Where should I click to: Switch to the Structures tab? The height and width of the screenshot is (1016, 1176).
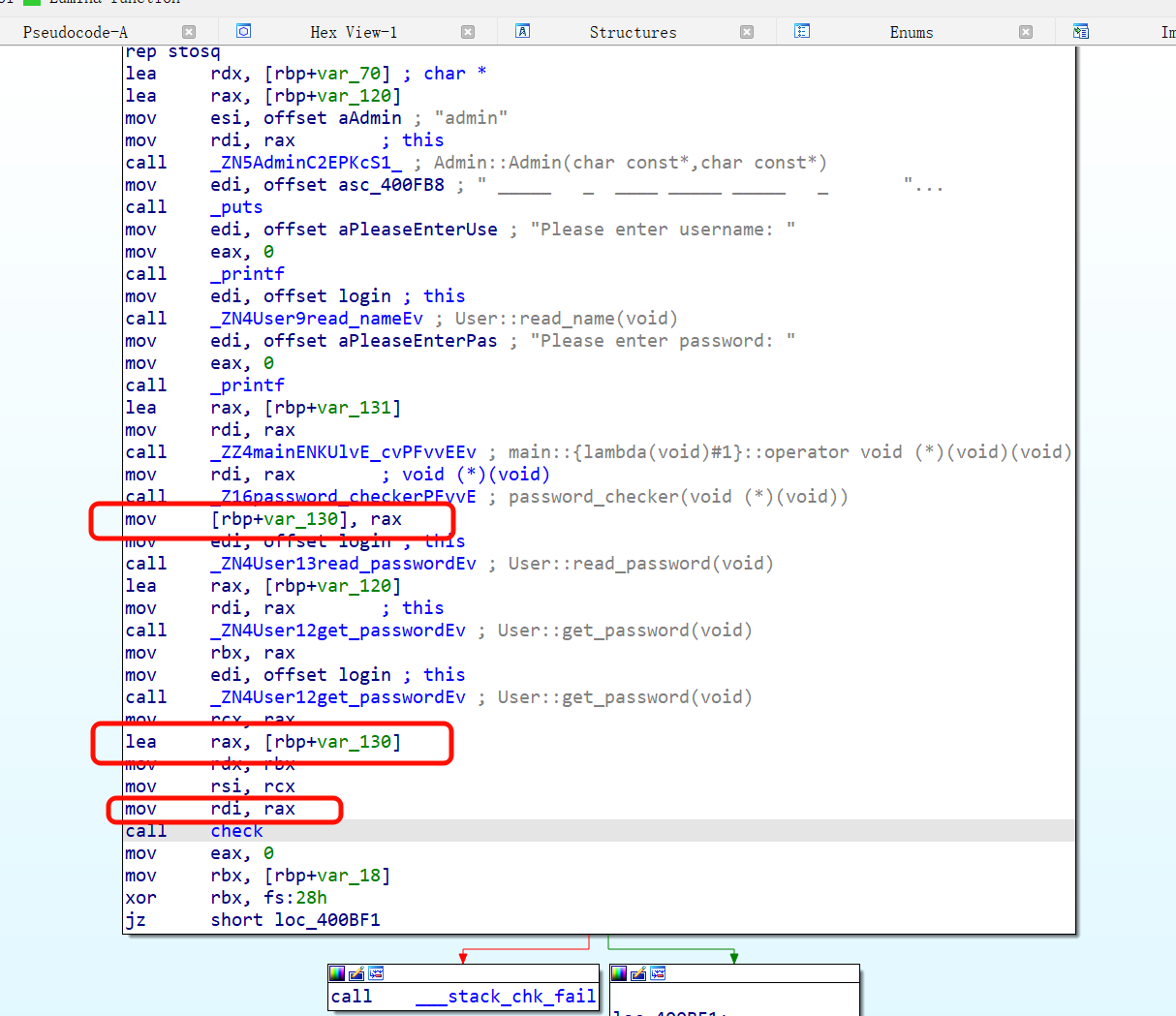pos(634,32)
